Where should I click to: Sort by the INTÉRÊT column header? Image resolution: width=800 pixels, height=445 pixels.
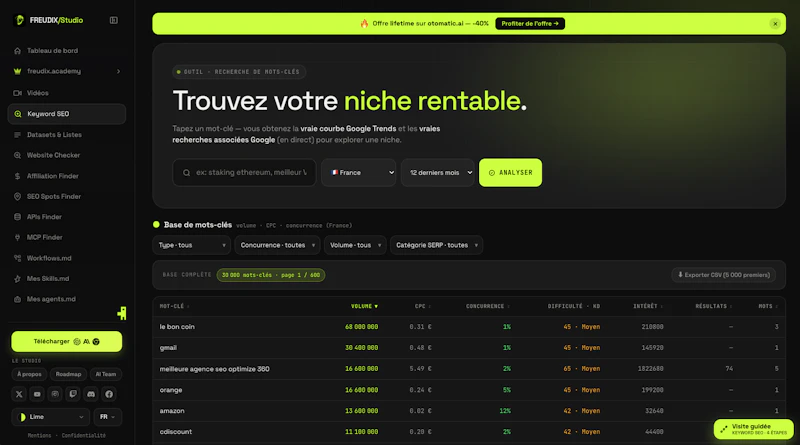pyautogui.click(x=648, y=306)
